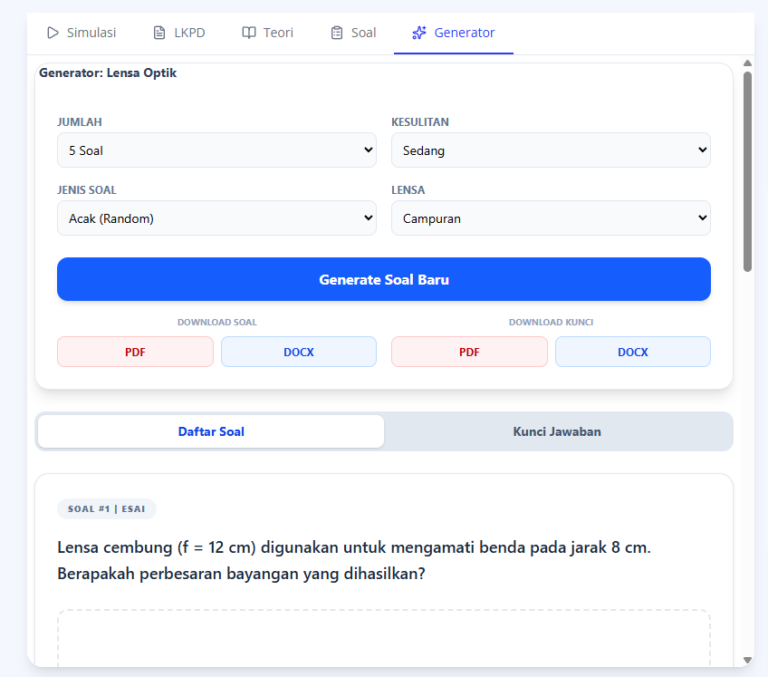The width and height of the screenshot is (768, 677).
Task: Click the play icon beside Simulasi
Action: point(53,33)
